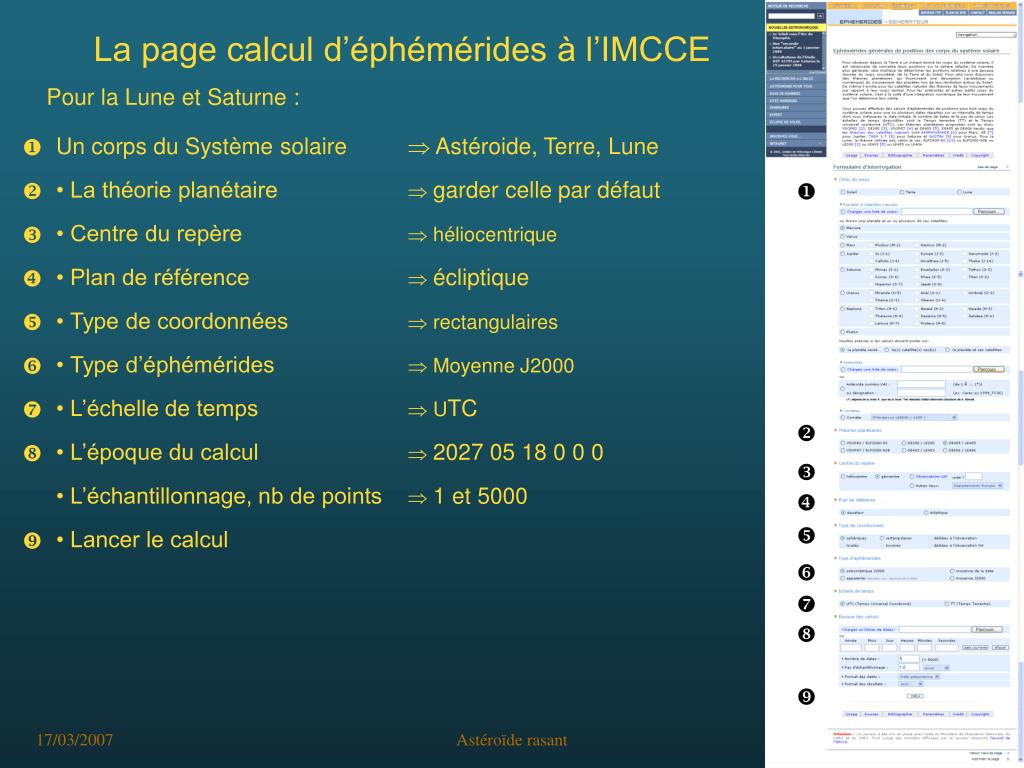
Task: Select the Lune radio button
Action: pyautogui.click(x=959, y=192)
